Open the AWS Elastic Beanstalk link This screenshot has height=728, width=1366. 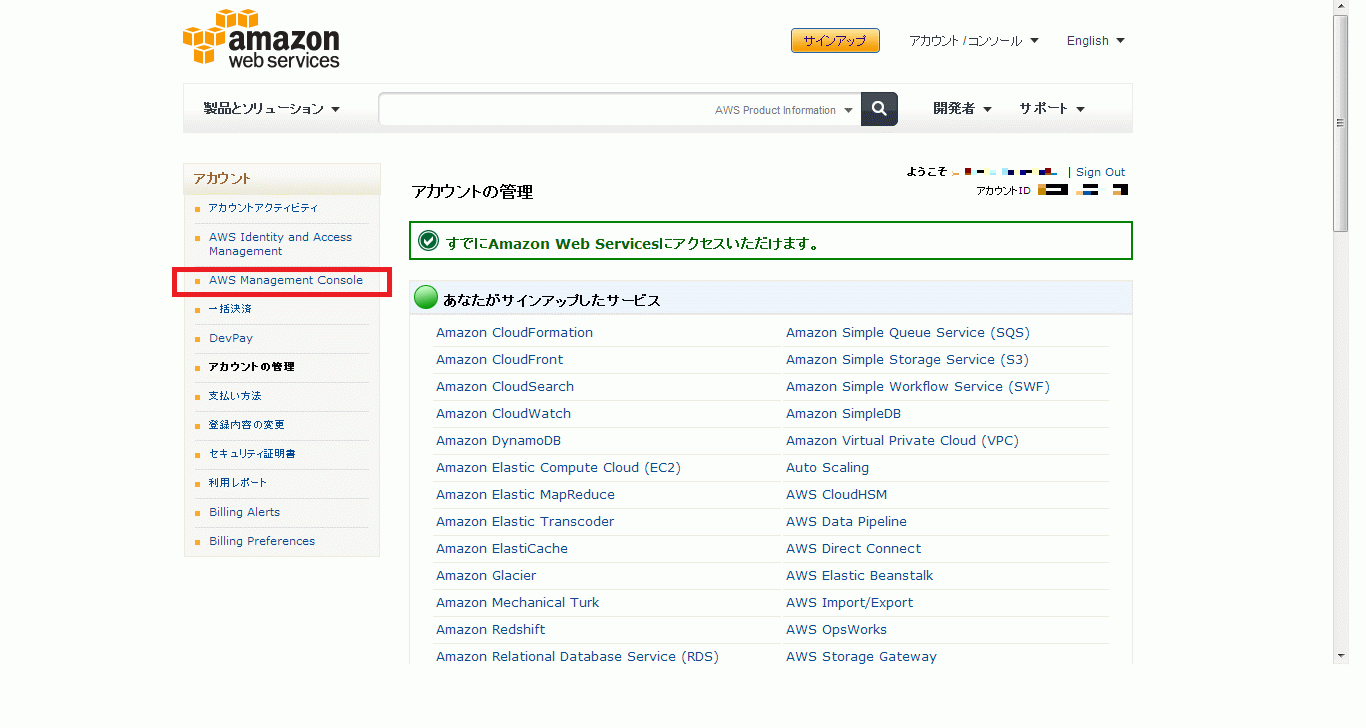click(x=860, y=576)
